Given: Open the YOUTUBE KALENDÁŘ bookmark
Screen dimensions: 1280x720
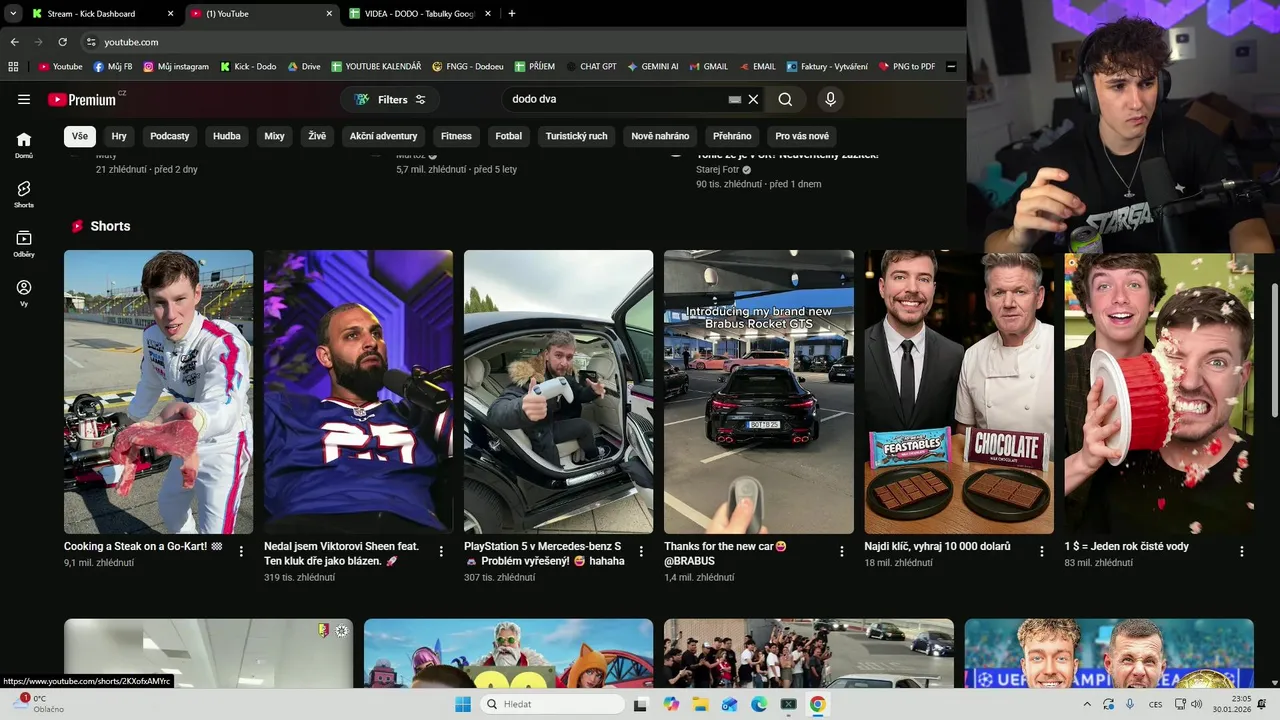Looking at the screenshot, I should tap(376, 67).
